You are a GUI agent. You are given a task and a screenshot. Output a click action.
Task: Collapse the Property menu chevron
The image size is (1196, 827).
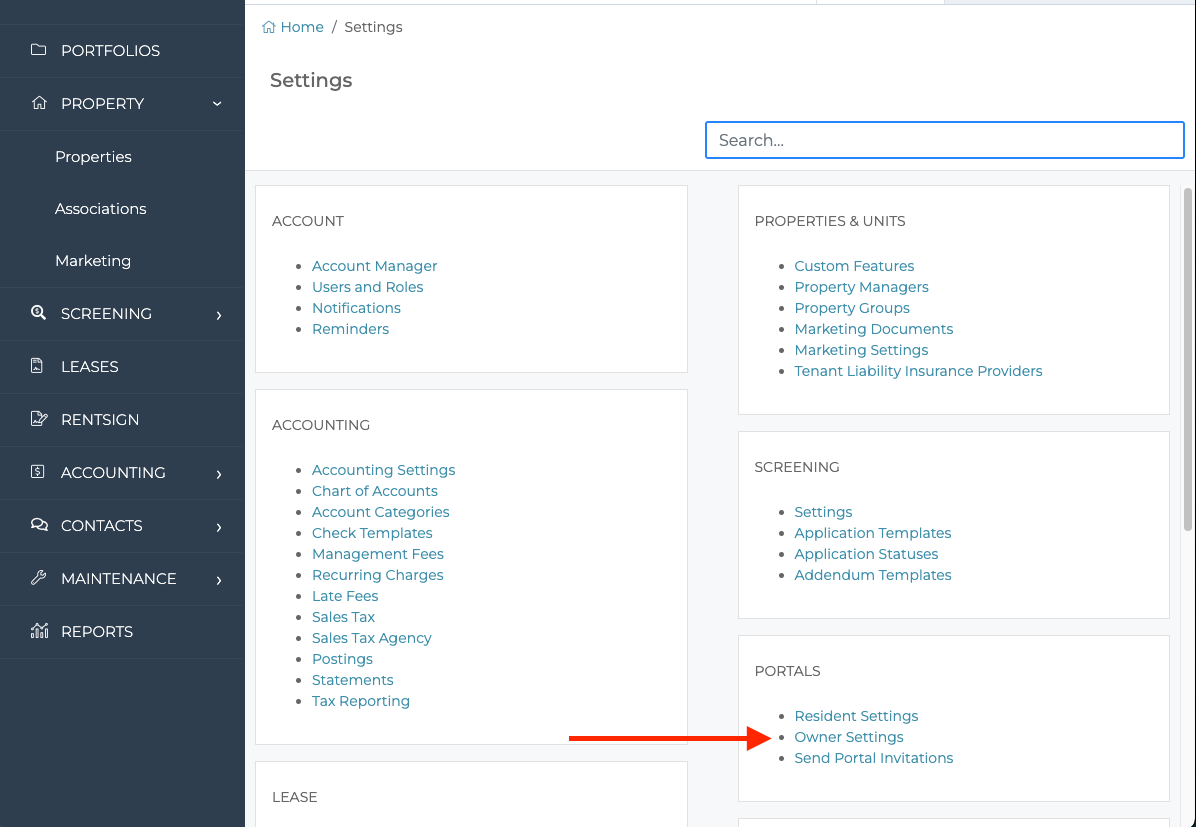point(217,104)
